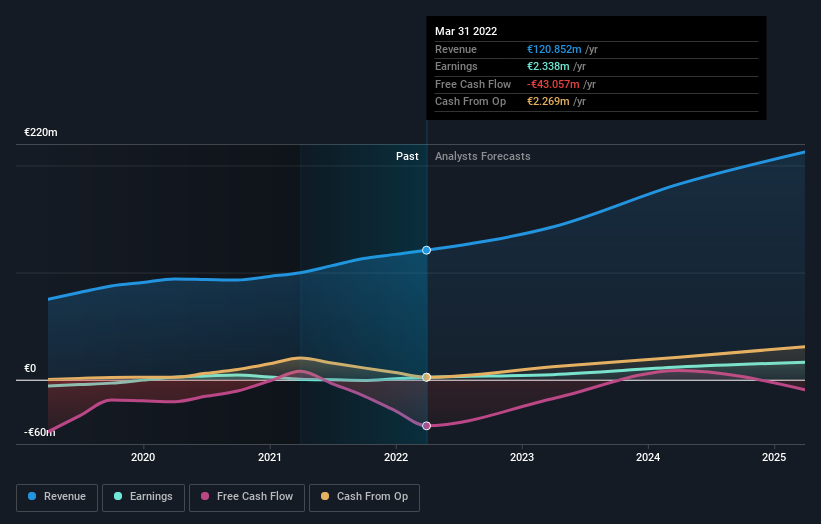Click the Earnings row label in tooltip
This screenshot has width=821, height=524.
457,66
